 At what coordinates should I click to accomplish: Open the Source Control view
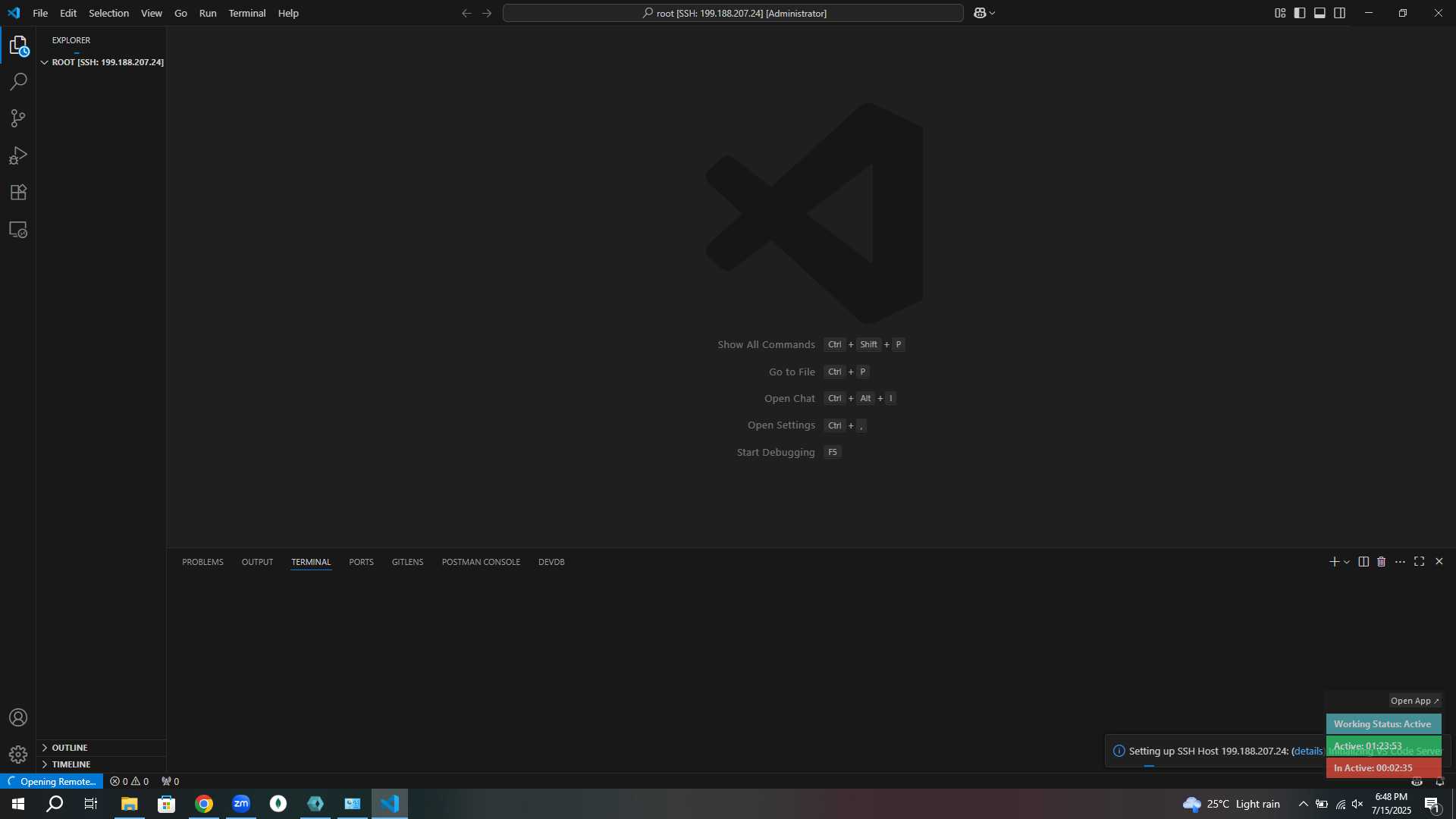[x=18, y=118]
